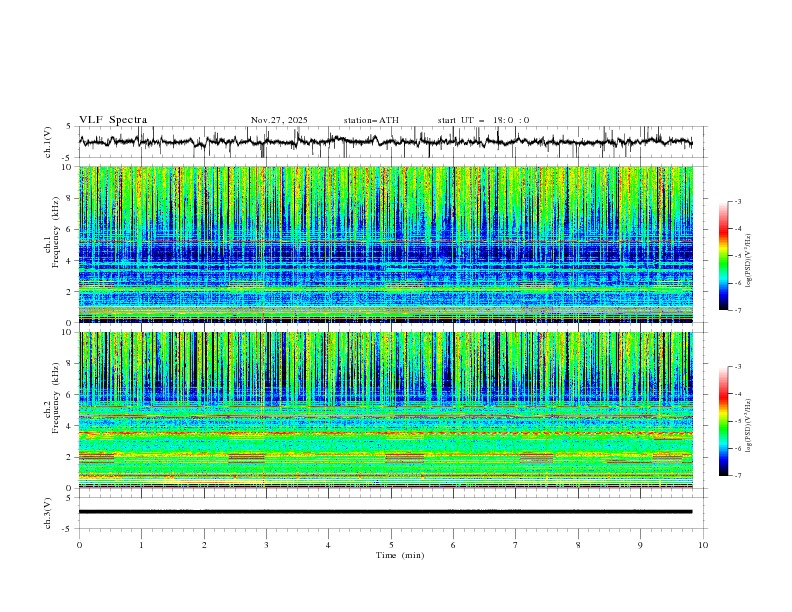Click the '-7' value on ch.2 colorbar
This screenshot has width=792, height=612.
pos(737,476)
